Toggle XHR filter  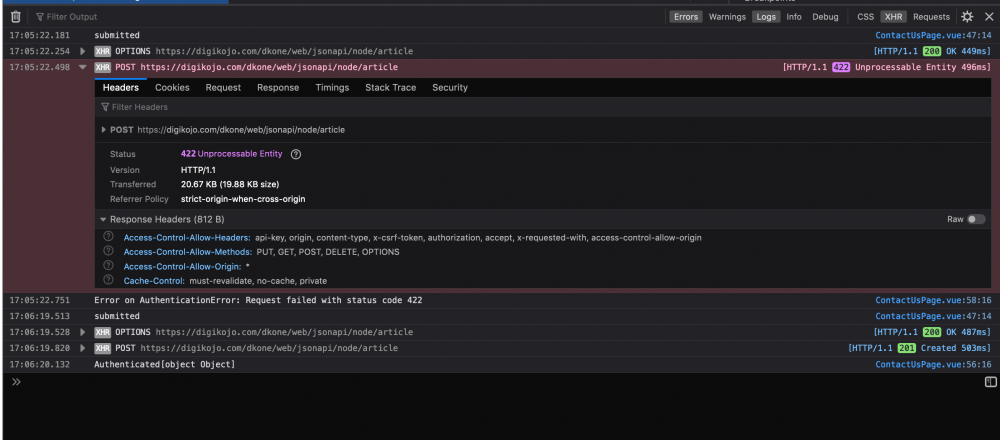(x=893, y=17)
